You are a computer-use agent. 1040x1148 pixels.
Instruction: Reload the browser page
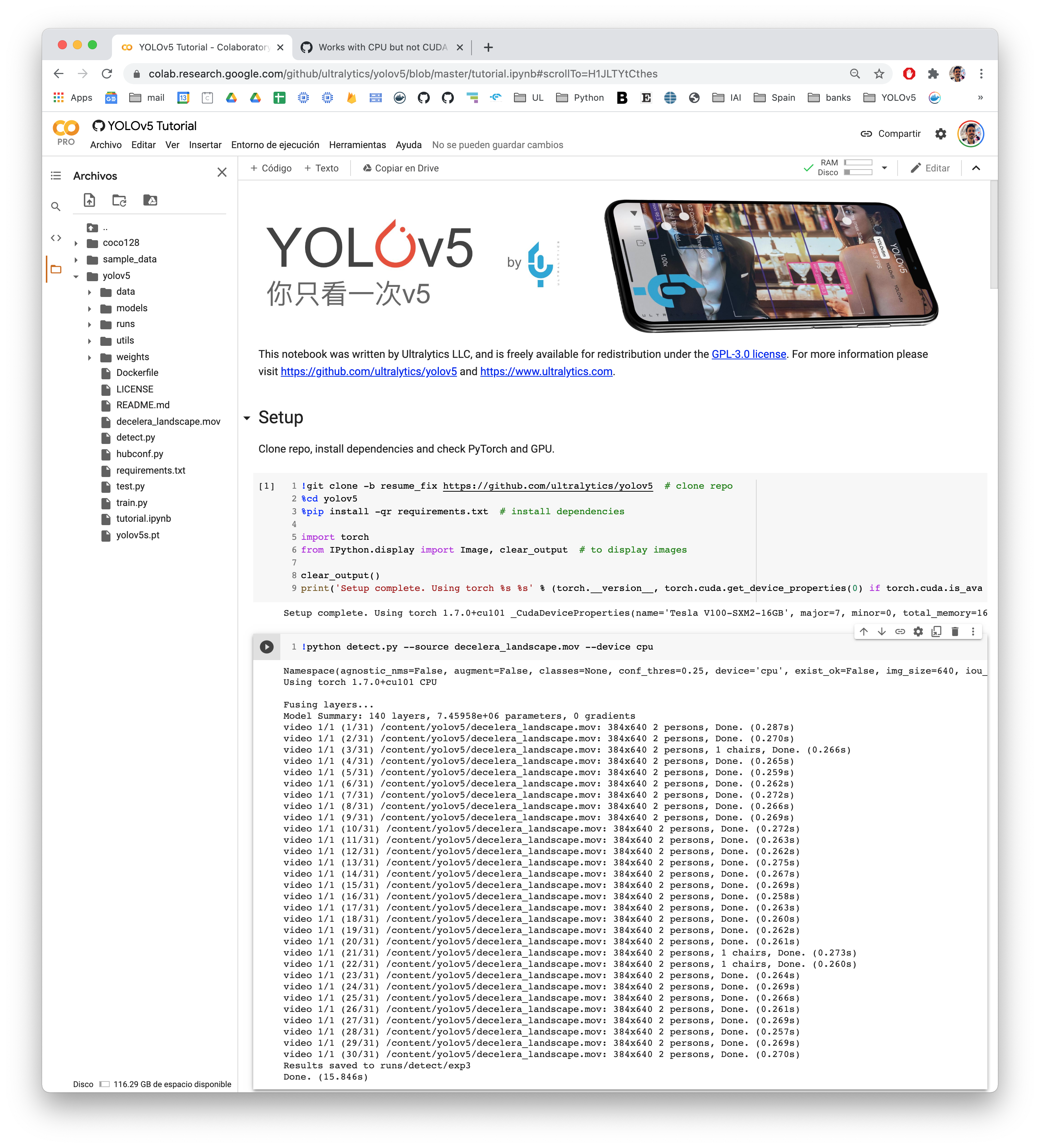click(107, 73)
